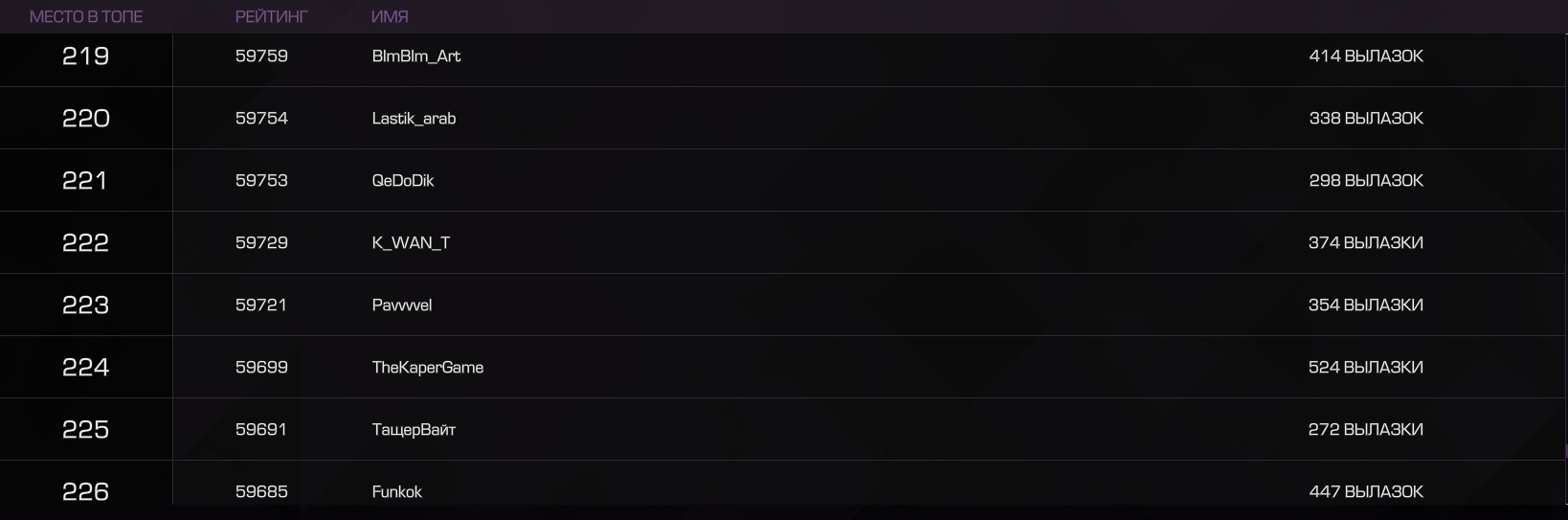Select the 298 ВЫЛАЗОК count
Image resolution: width=1568 pixels, height=520 pixels.
1366,181
